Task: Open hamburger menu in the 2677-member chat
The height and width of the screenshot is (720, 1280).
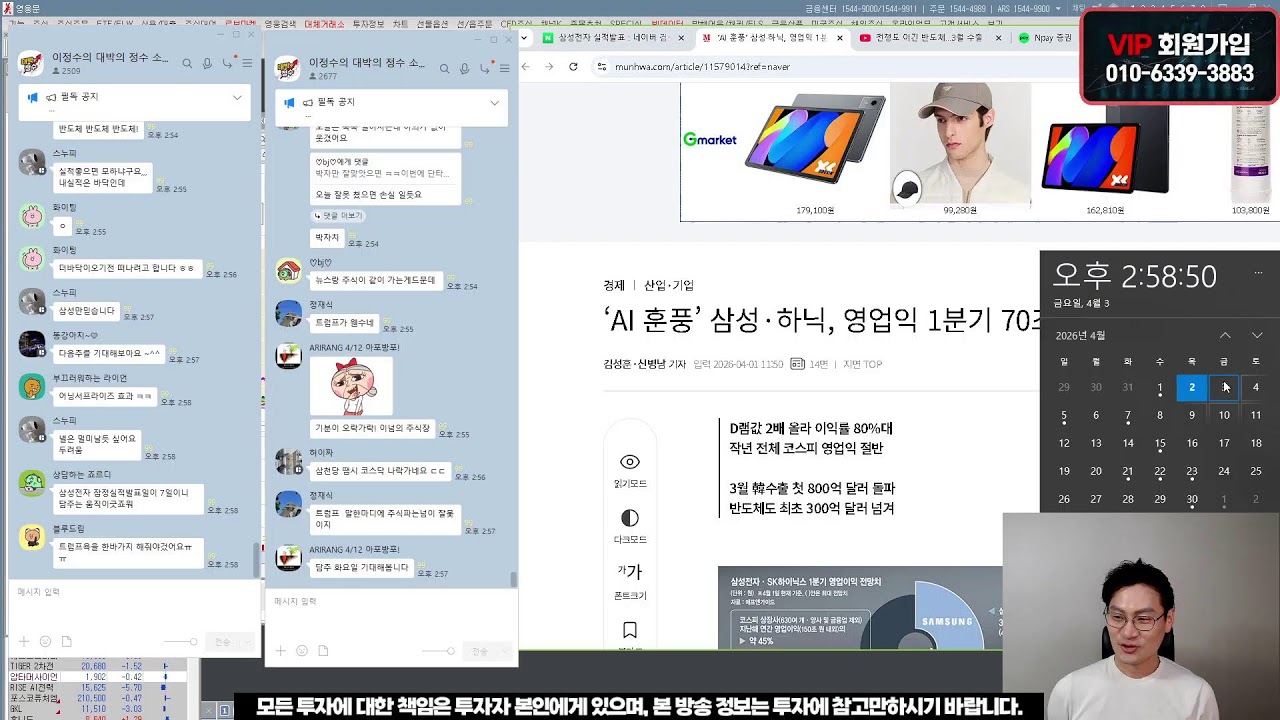Action: coord(504,68)
